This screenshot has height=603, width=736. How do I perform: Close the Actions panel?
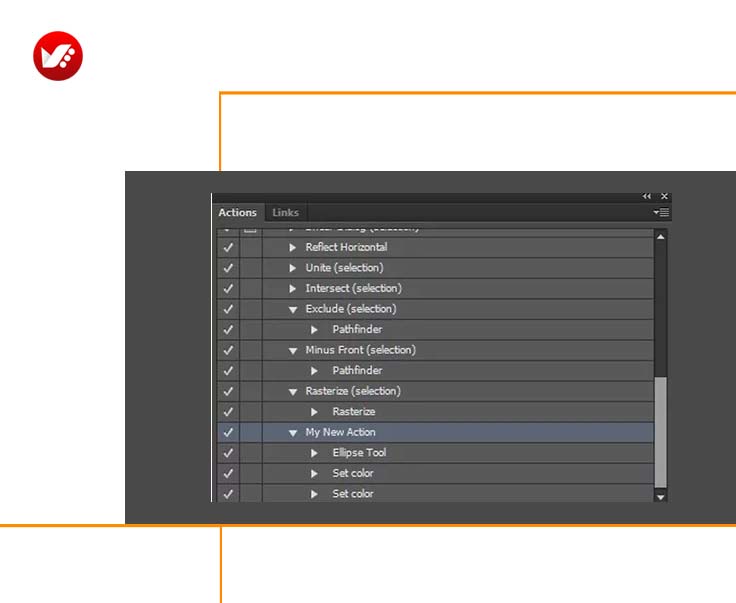point(664,196)
